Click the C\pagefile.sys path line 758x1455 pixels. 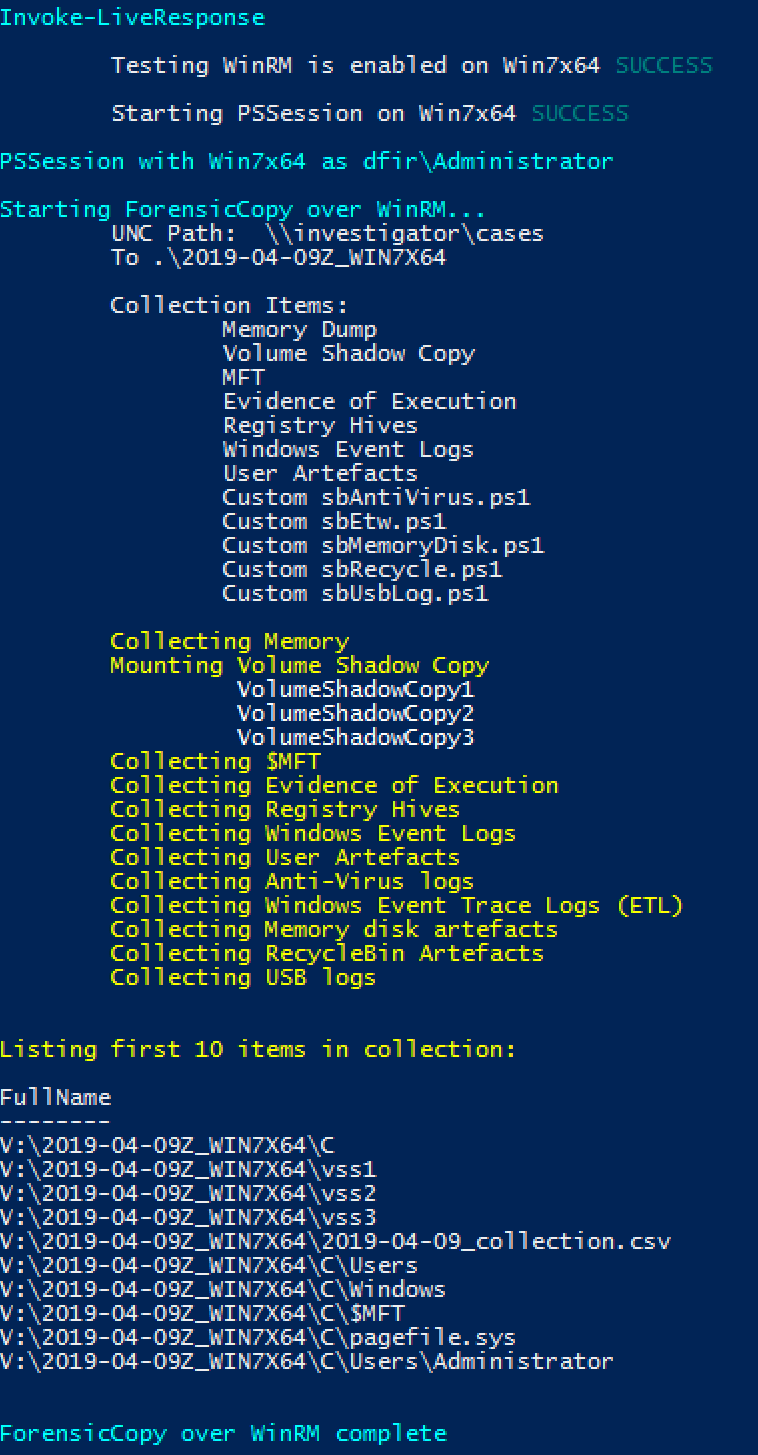258,1338
